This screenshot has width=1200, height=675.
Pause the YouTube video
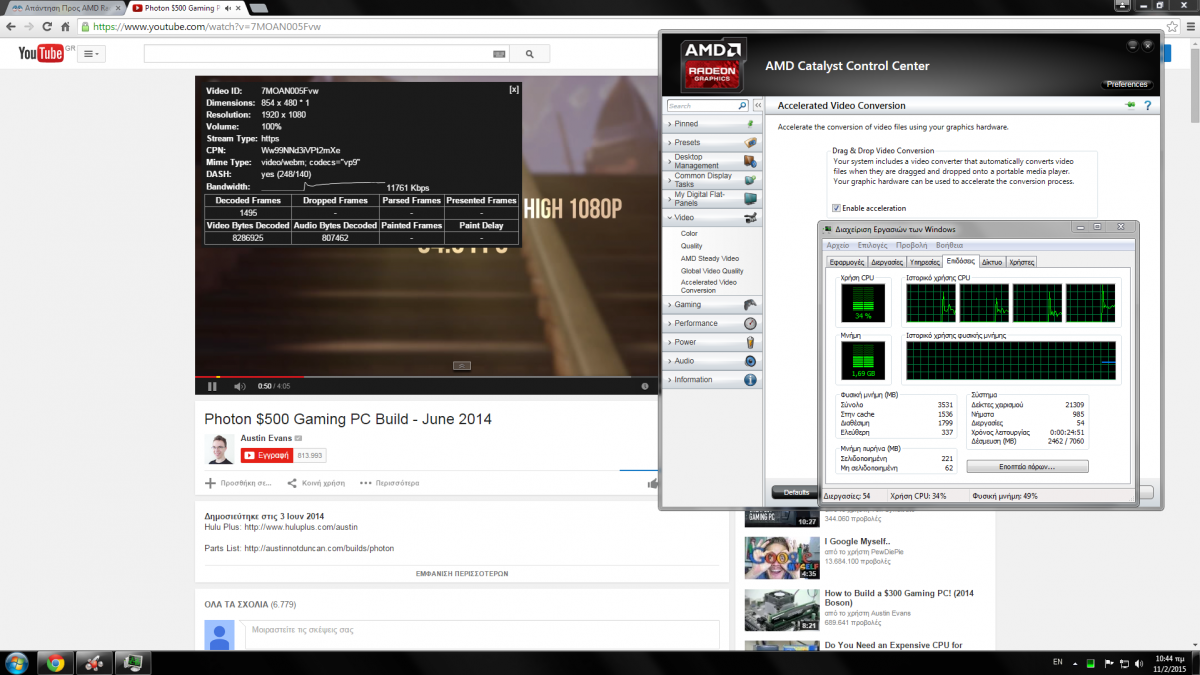pyautogui.click(x=212, y=386)
